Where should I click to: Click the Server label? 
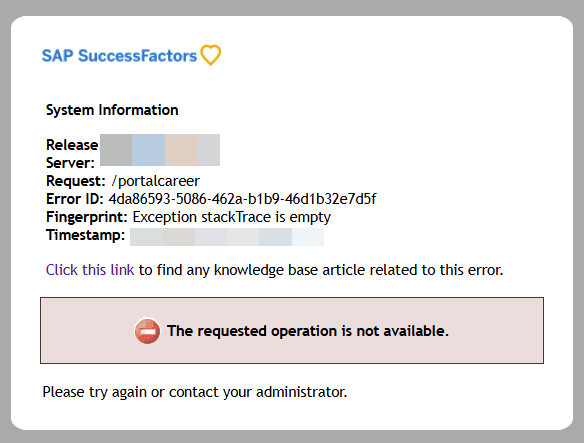coord(70,163)
